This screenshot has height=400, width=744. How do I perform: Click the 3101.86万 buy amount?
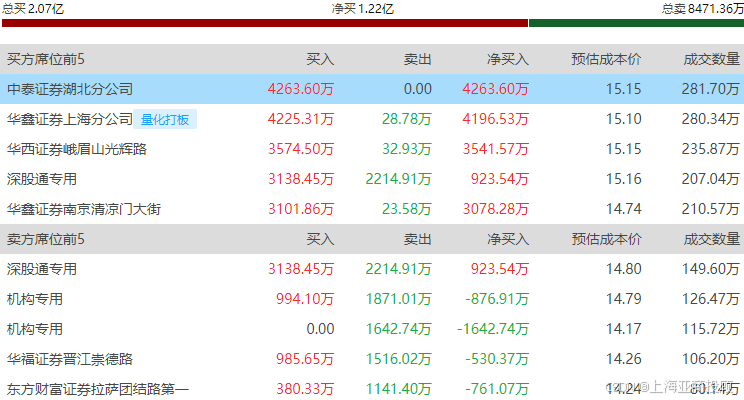301,209
